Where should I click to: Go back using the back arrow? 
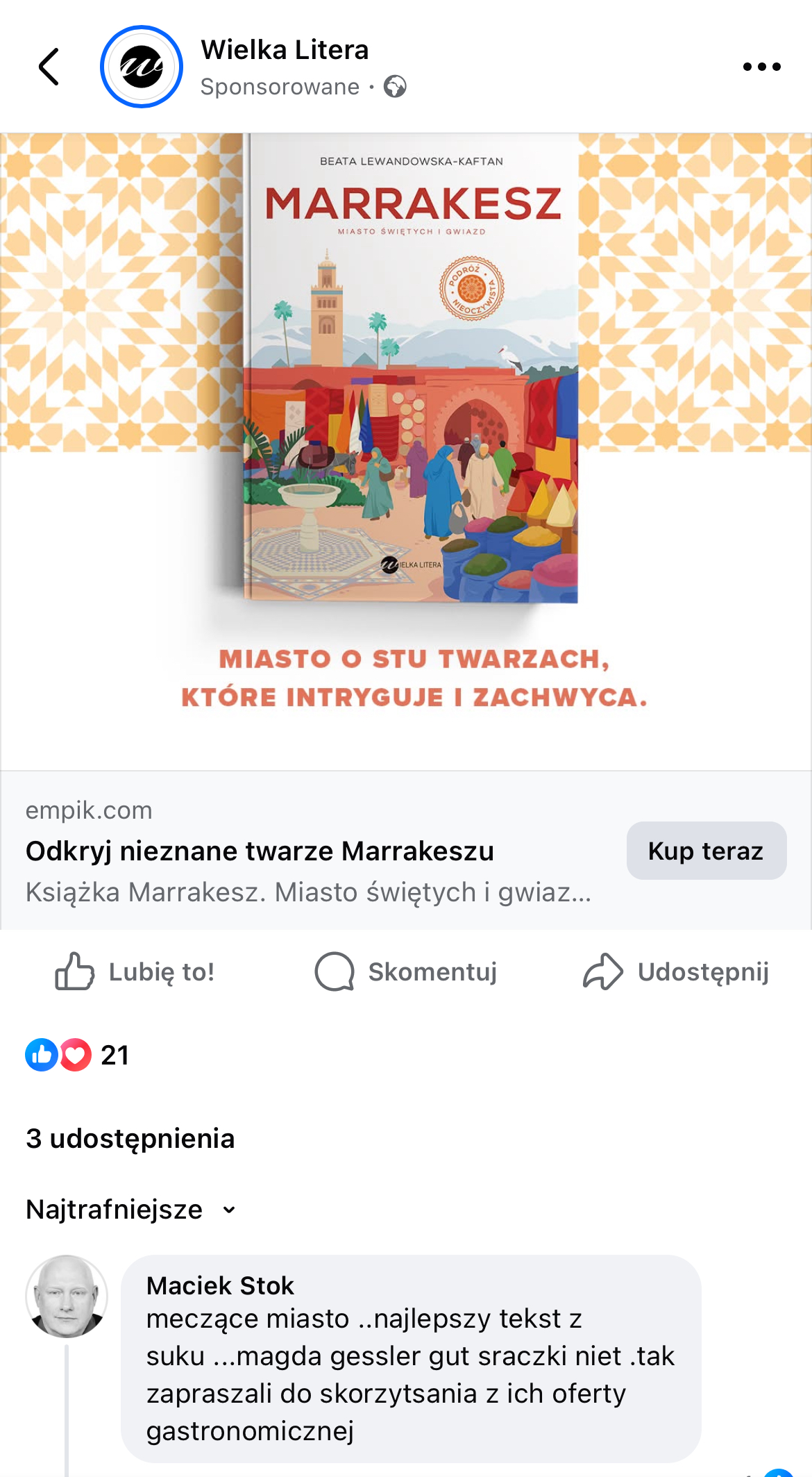(x=49, y=67)
